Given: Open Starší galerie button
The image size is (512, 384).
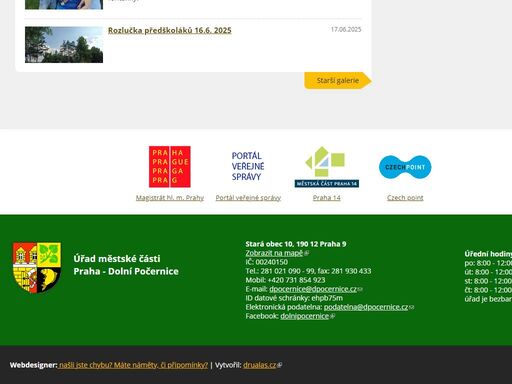Looking at the screenshot, I should point(338,80).
